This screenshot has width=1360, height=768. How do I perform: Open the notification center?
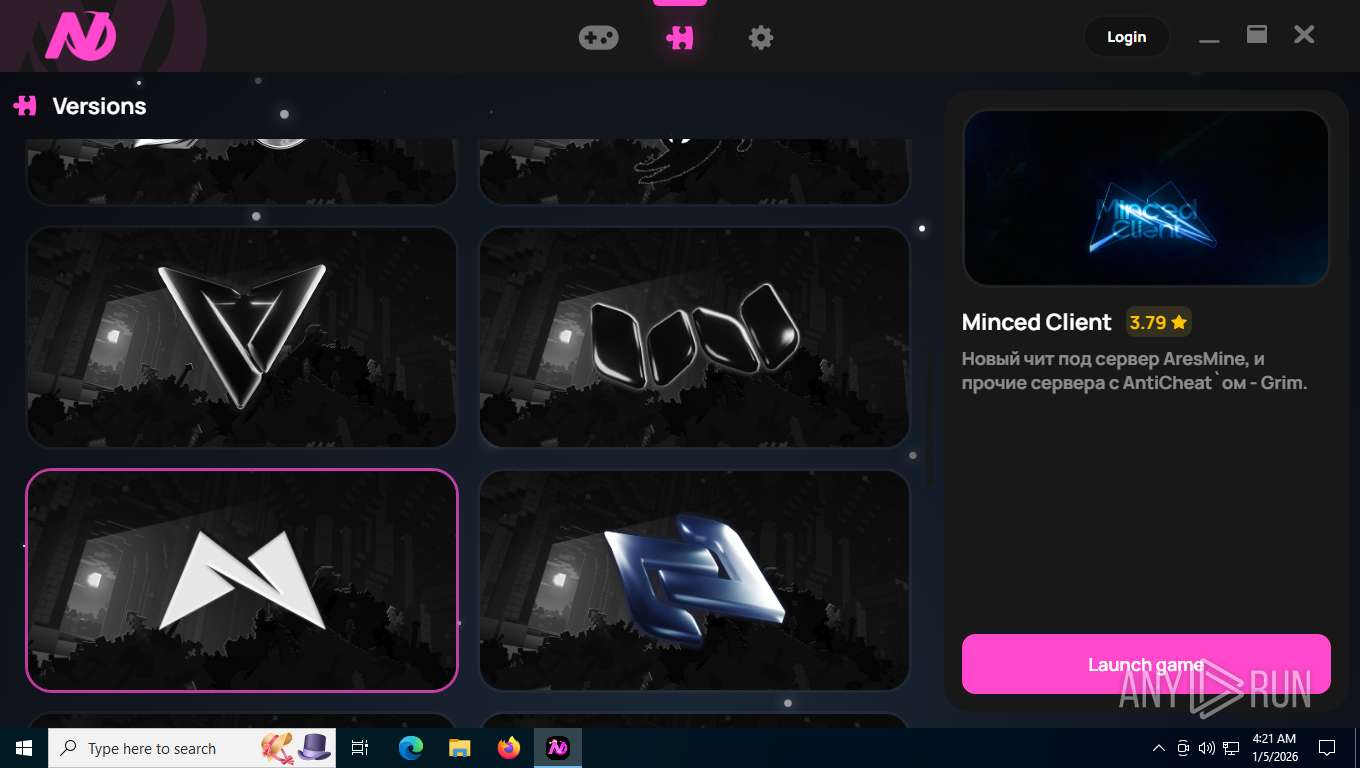point(1327,748)
